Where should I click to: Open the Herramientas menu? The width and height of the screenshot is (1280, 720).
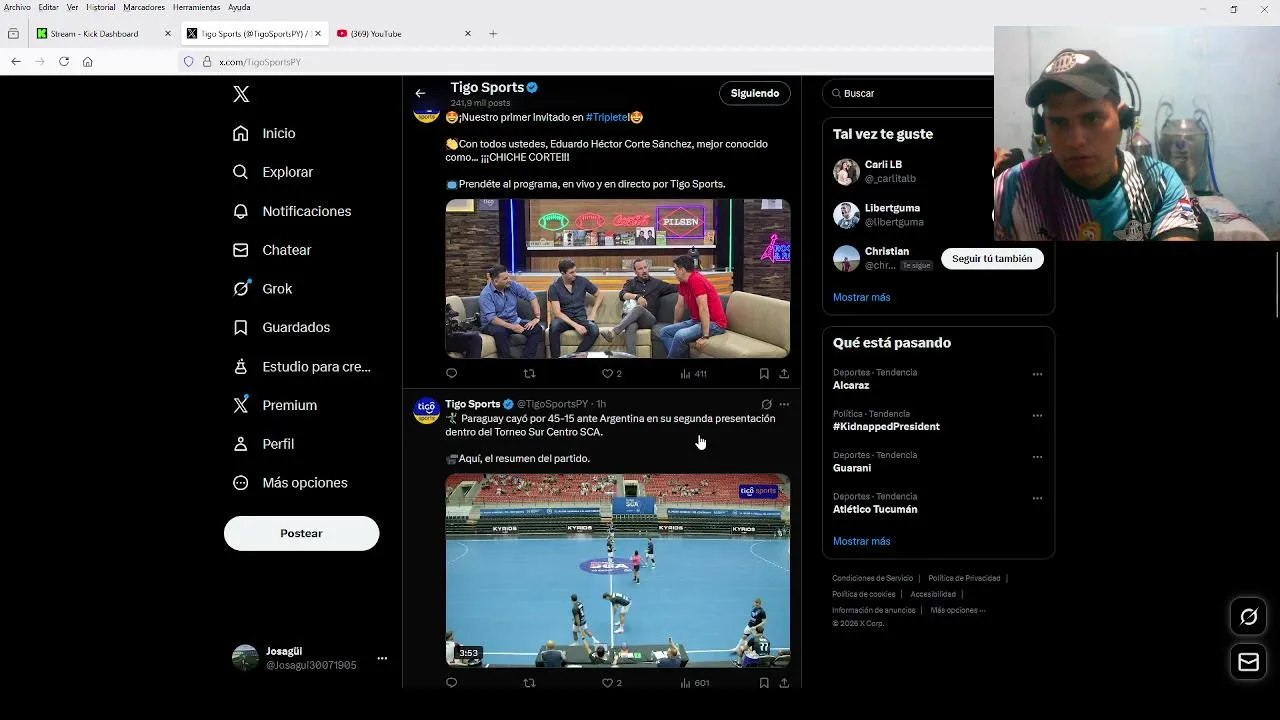pos(196,7)
